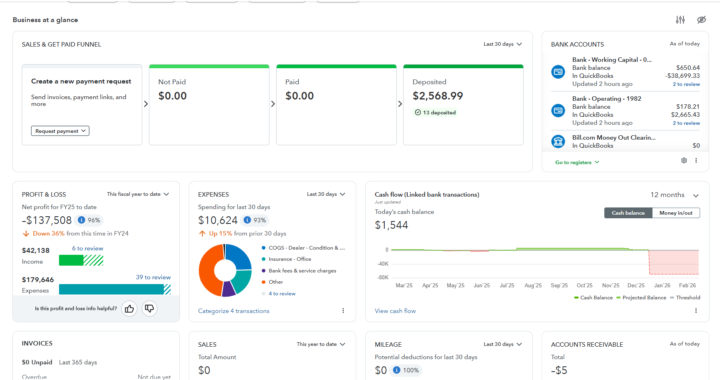Screen dimensions: 720x380
Task: Click Categorize 4 transactions link
Action: coord(233,311)
